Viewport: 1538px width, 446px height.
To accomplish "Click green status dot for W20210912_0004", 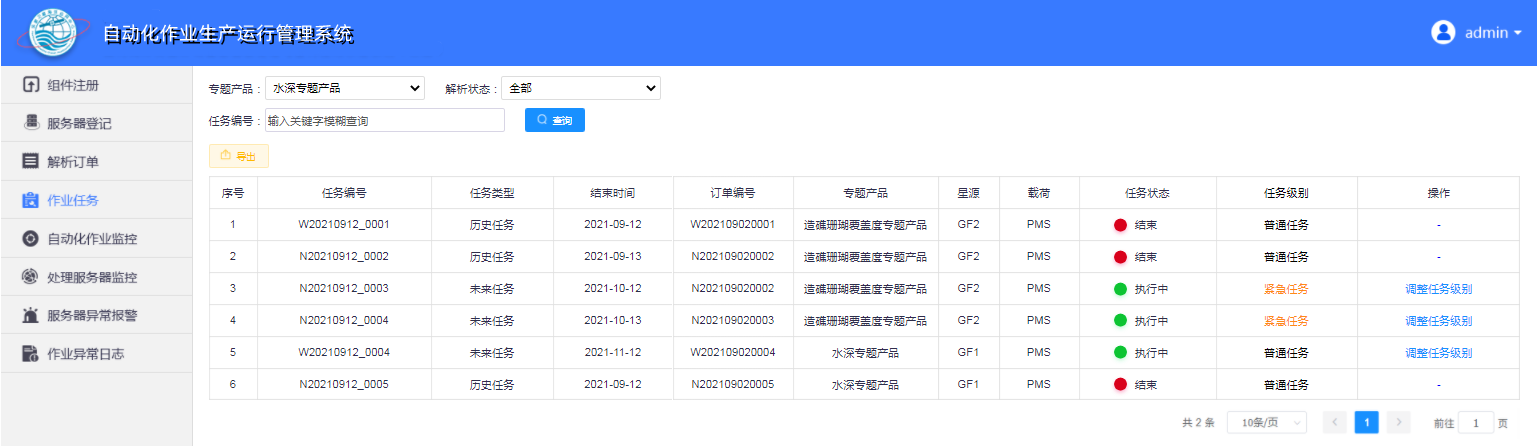I will pyautogui.click(x=1121, y=353).
